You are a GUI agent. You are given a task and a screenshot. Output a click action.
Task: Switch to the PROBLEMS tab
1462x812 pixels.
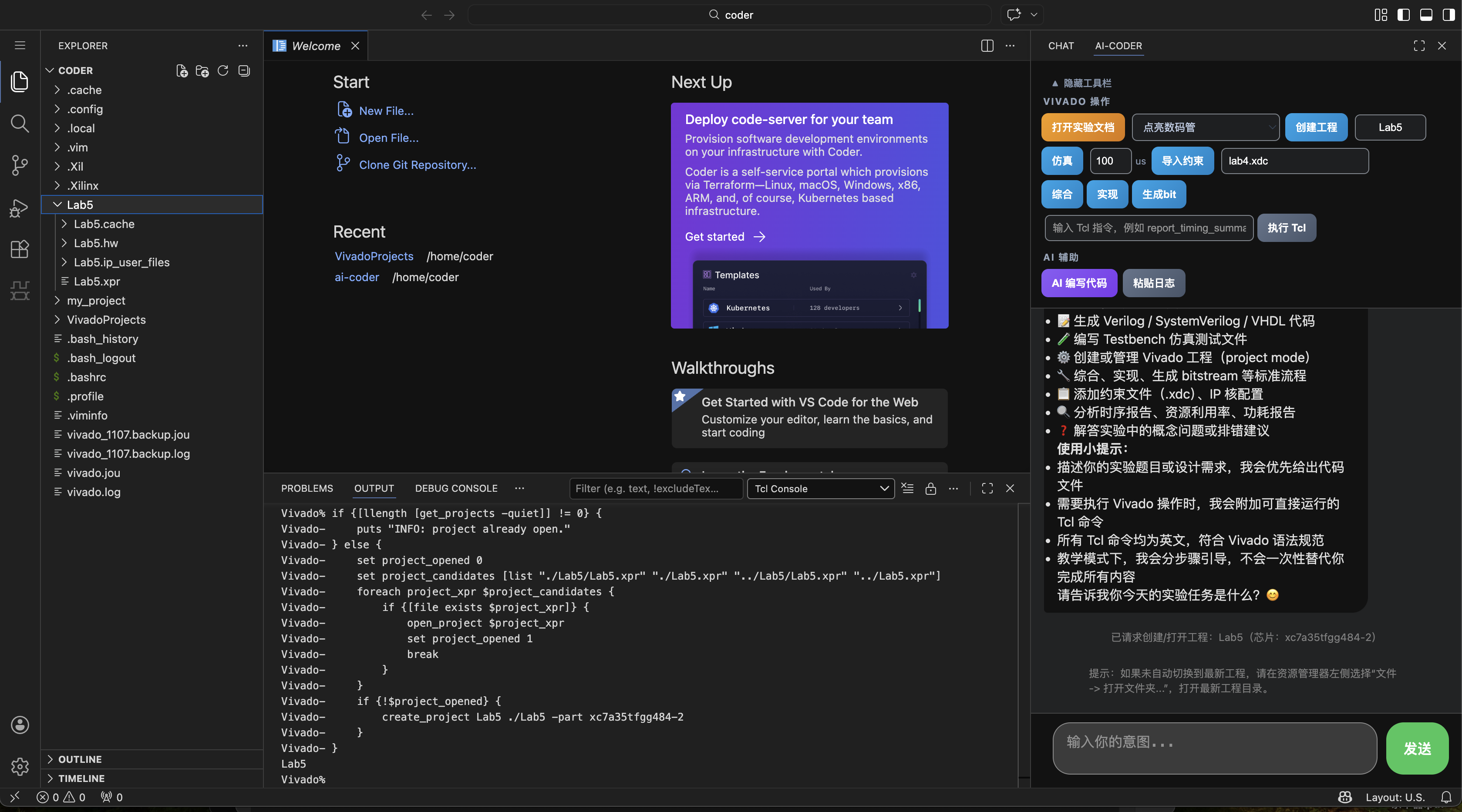tap(307, 488)
